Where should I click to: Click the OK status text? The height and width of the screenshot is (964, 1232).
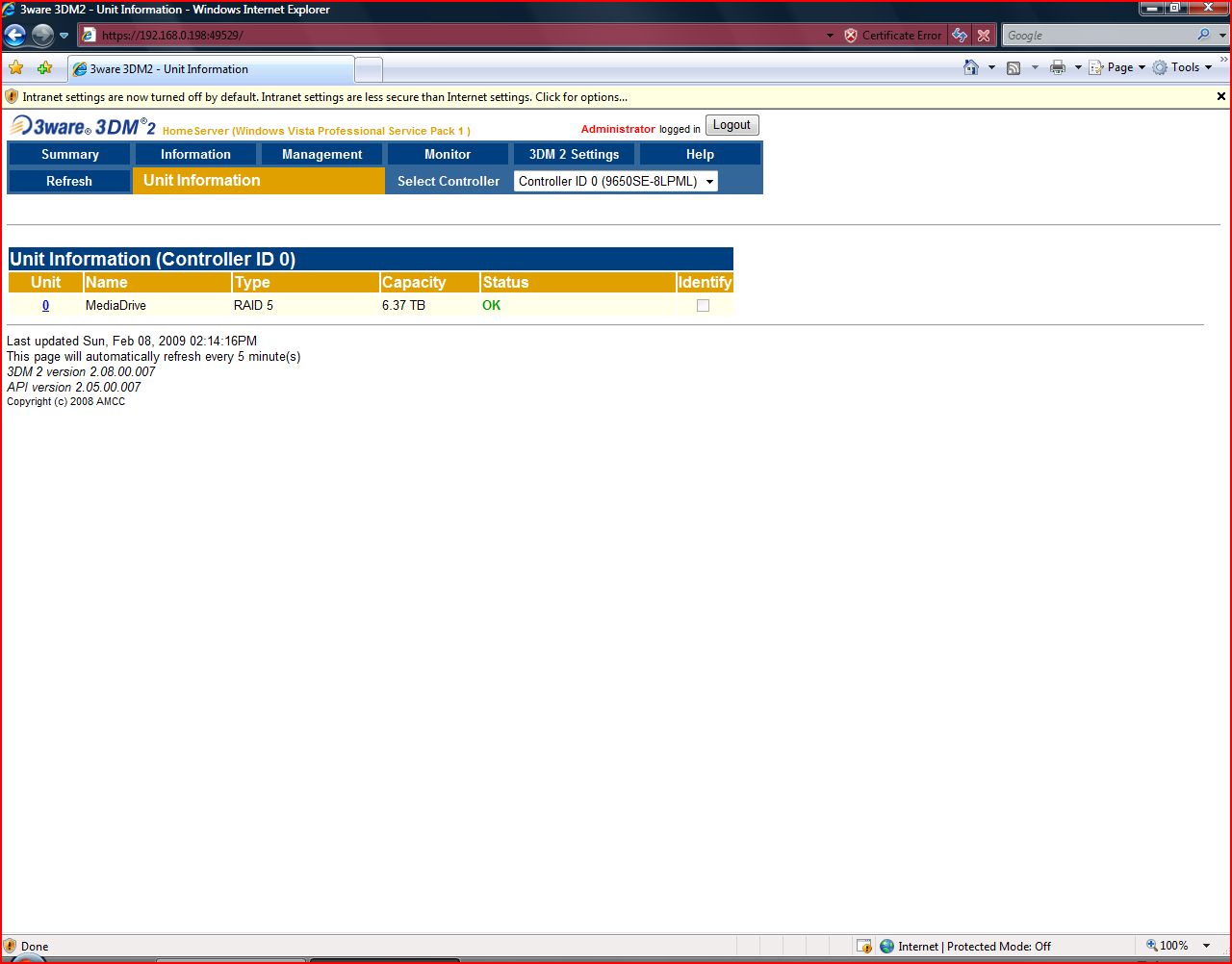pos(491,305)
